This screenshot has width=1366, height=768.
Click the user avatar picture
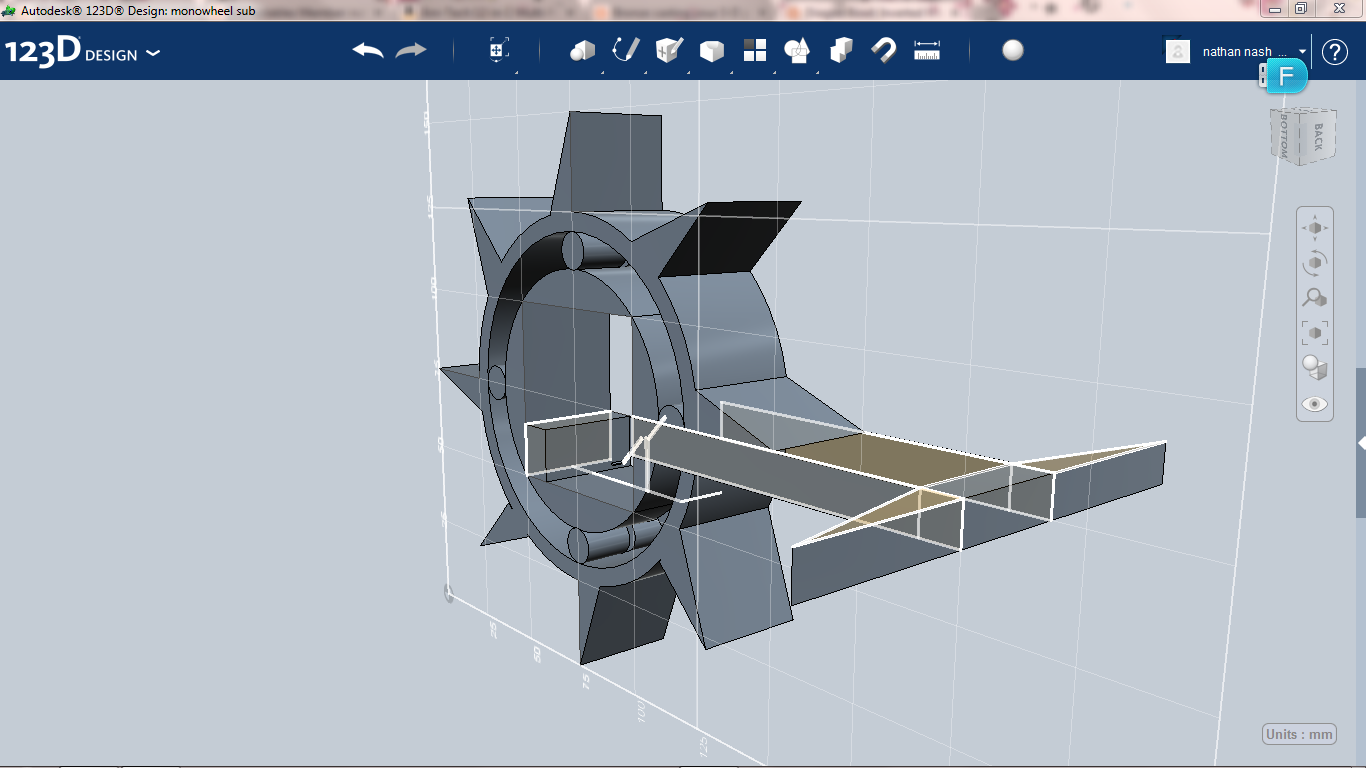[1178, 51]
